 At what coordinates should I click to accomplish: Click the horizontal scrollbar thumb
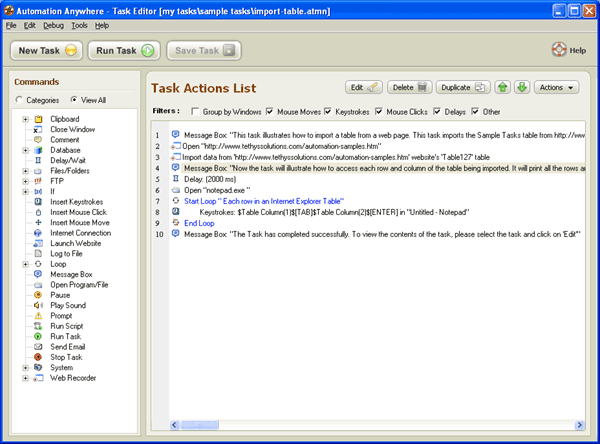tap(199, 424)
